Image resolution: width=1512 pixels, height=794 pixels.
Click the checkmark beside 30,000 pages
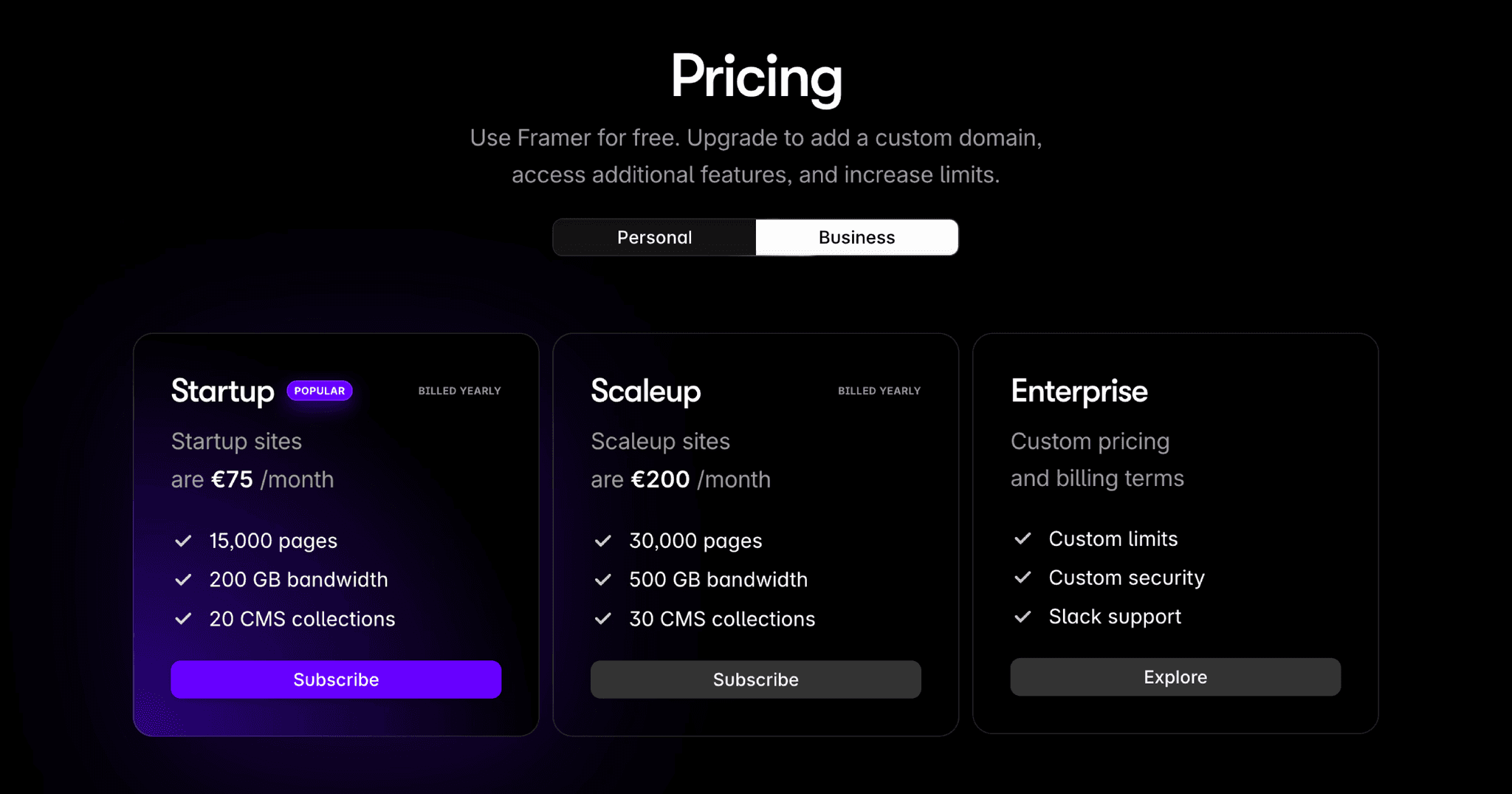[x=603, y=541]
